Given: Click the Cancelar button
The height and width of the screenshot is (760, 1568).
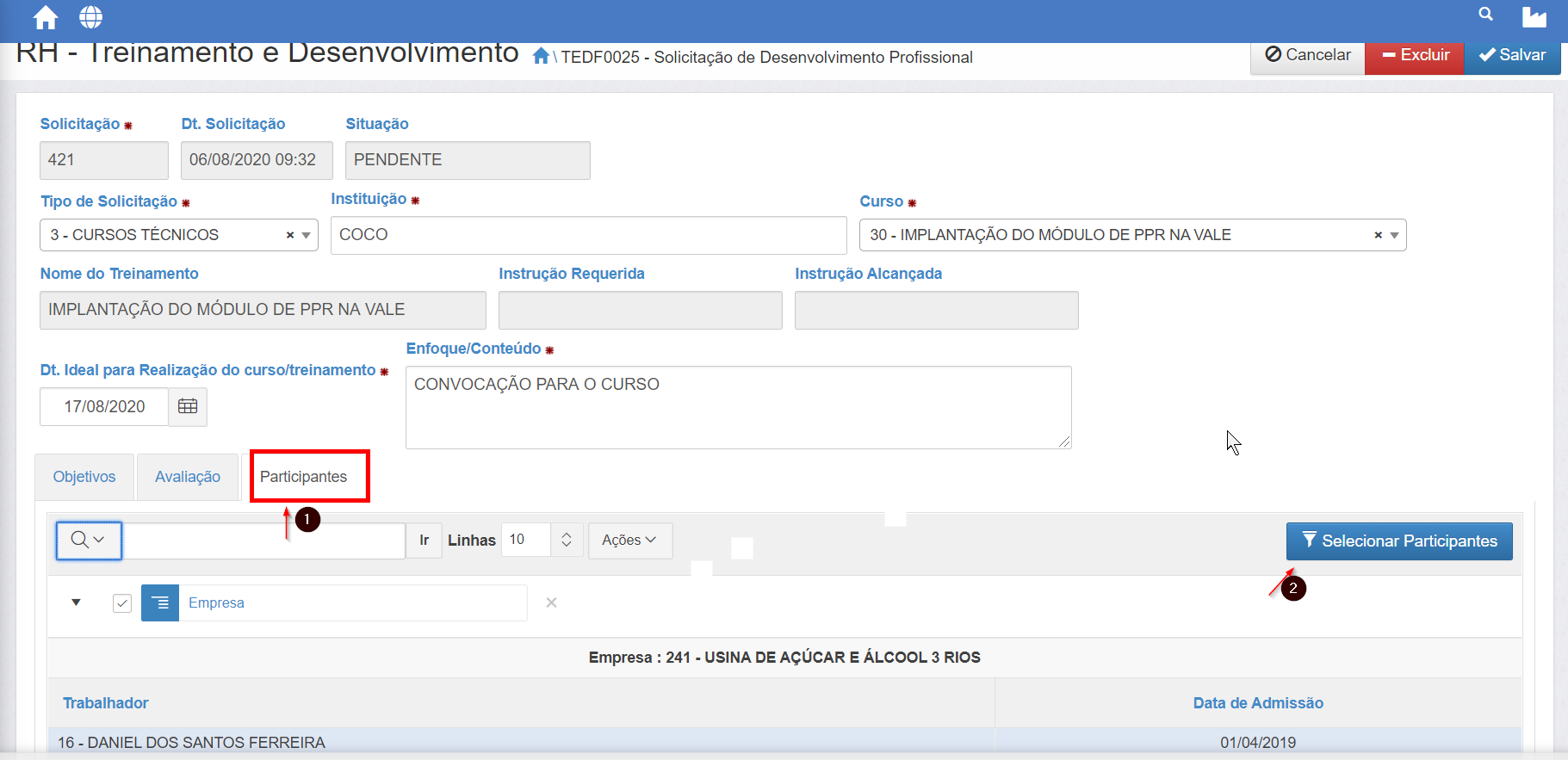Looking at the screenshot, I should tap(1308, 56).
